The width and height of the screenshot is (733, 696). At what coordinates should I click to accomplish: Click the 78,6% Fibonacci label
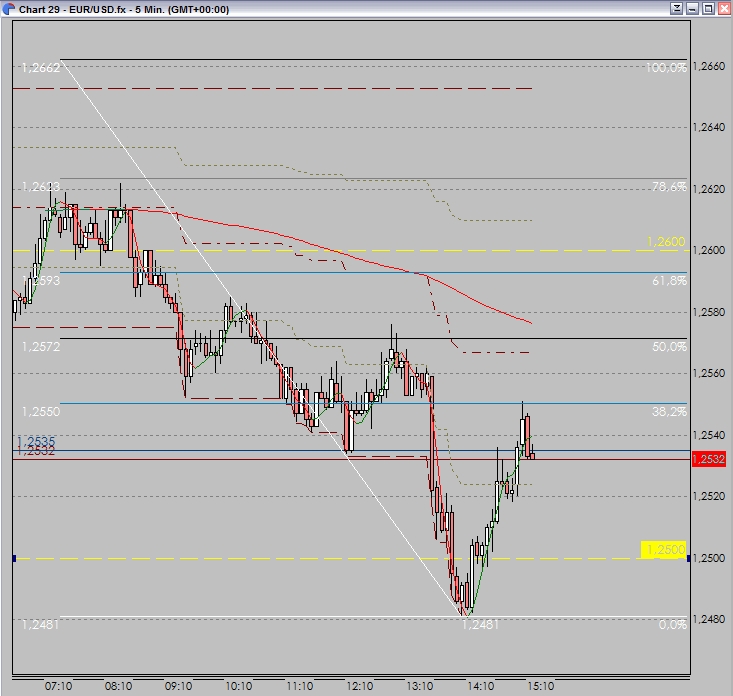point(669,187)
